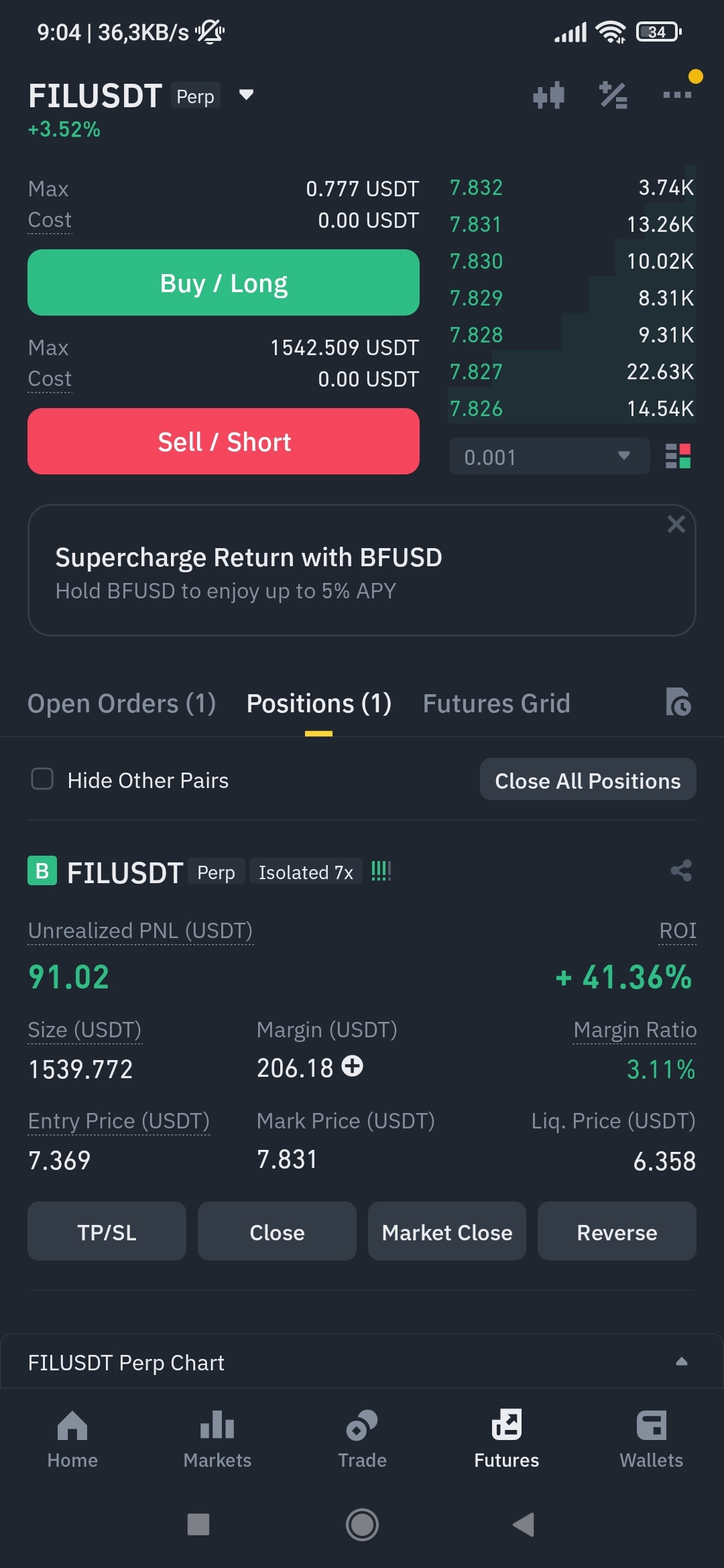Viewport: 724px width, 1568px height.
Task: Tick the Hide Other Pairs checkbox
Action: [x=42, y=779]
